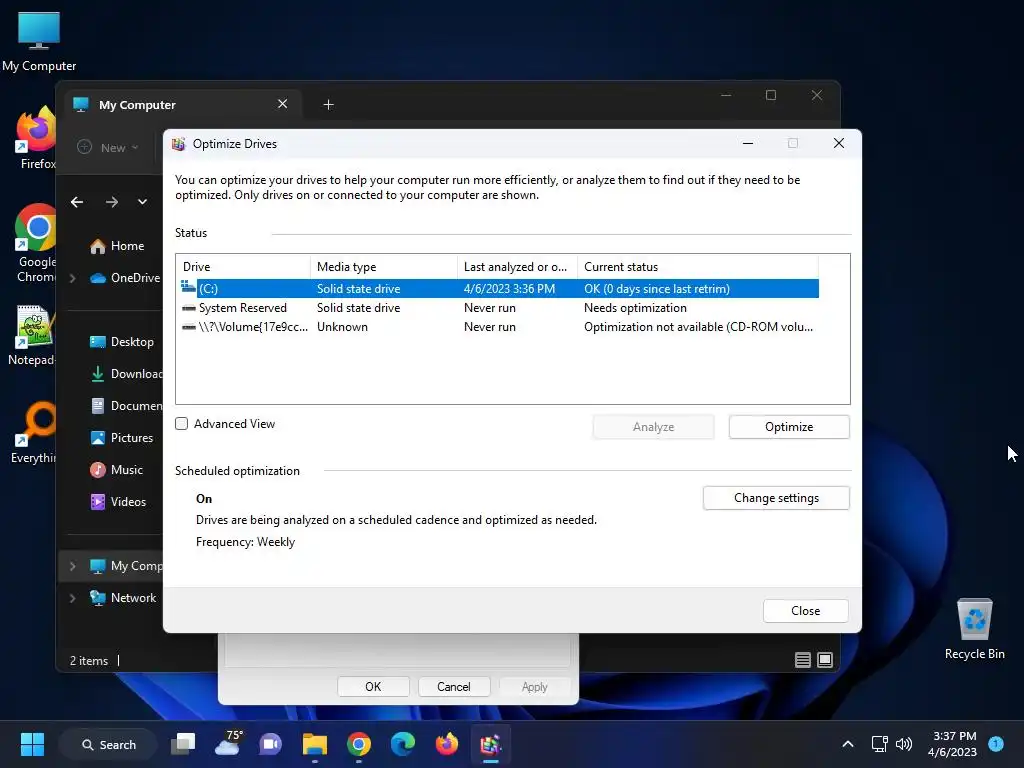Screen dimensions: 1024x768
Task: Open Pictures folder in the sidebar
Action: [x=121, y=438]
